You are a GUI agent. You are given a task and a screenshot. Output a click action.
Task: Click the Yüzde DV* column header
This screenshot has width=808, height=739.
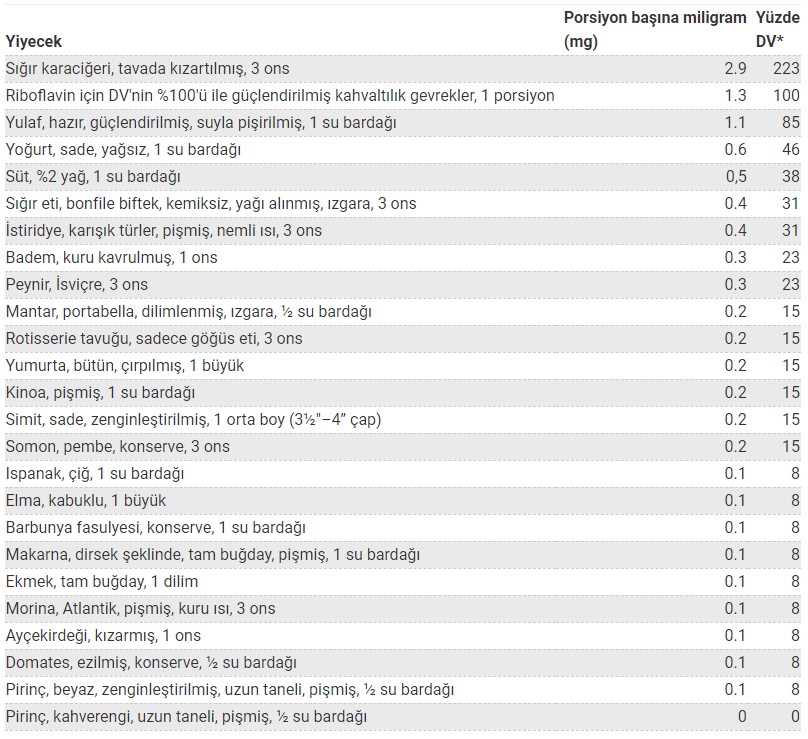778,29
